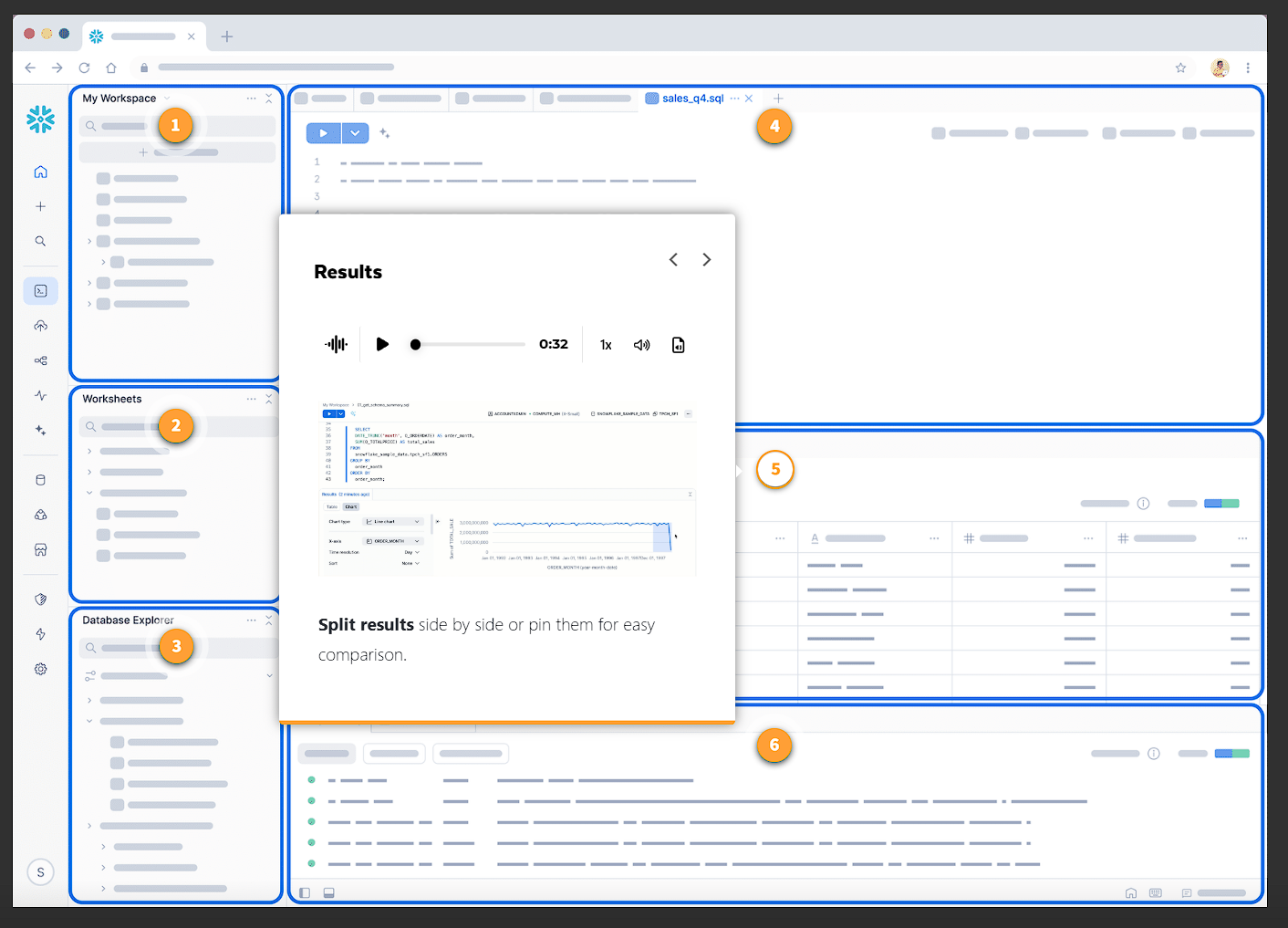
Task: Change the 1x playback speed
Action: click(x=606, y=345)
